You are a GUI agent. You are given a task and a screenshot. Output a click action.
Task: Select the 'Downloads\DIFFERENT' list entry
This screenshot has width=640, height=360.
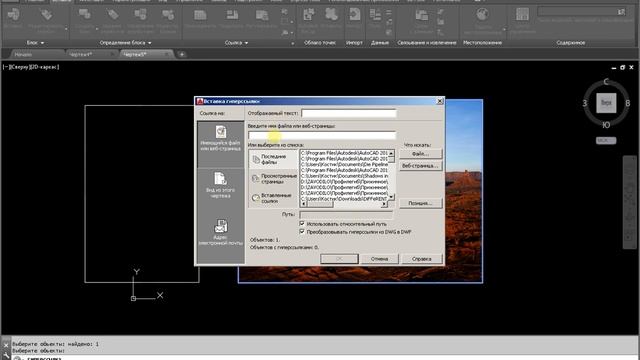[x=344, y=198]
